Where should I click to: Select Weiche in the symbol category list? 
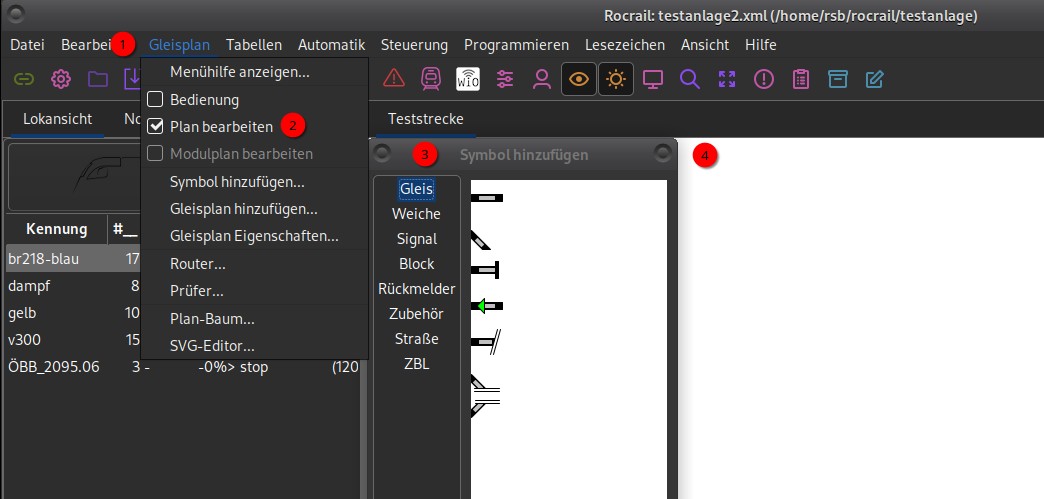pyautogui.click(x=416, y=214)
